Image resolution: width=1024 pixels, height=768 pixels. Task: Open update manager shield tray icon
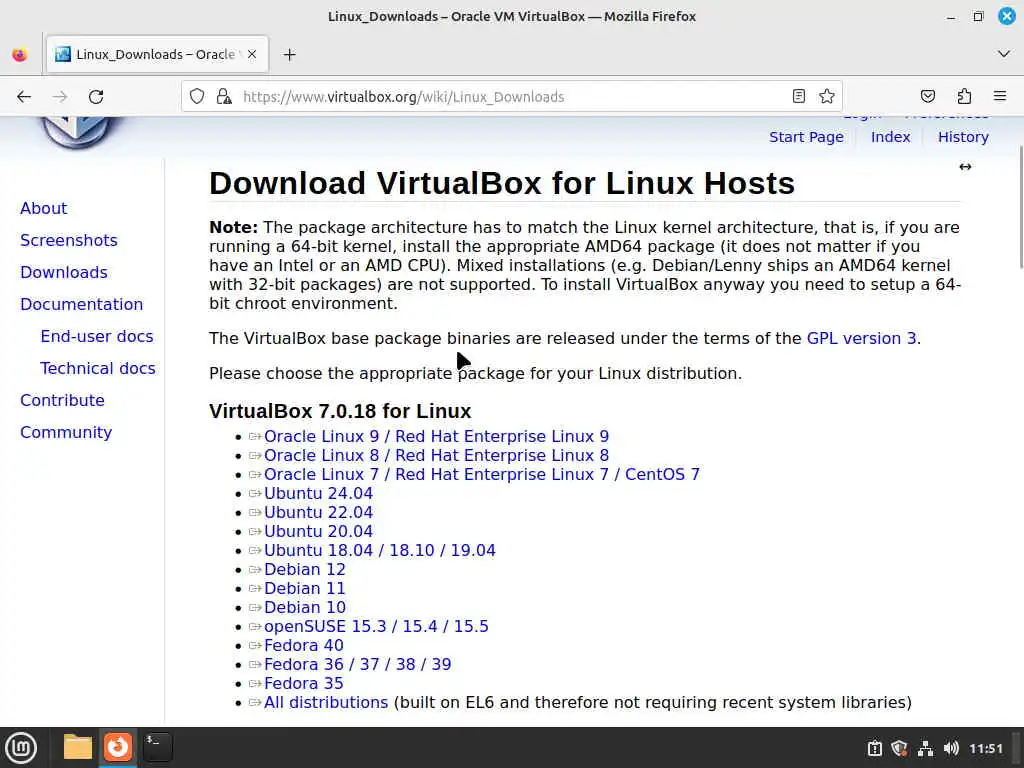click(899, 748)
